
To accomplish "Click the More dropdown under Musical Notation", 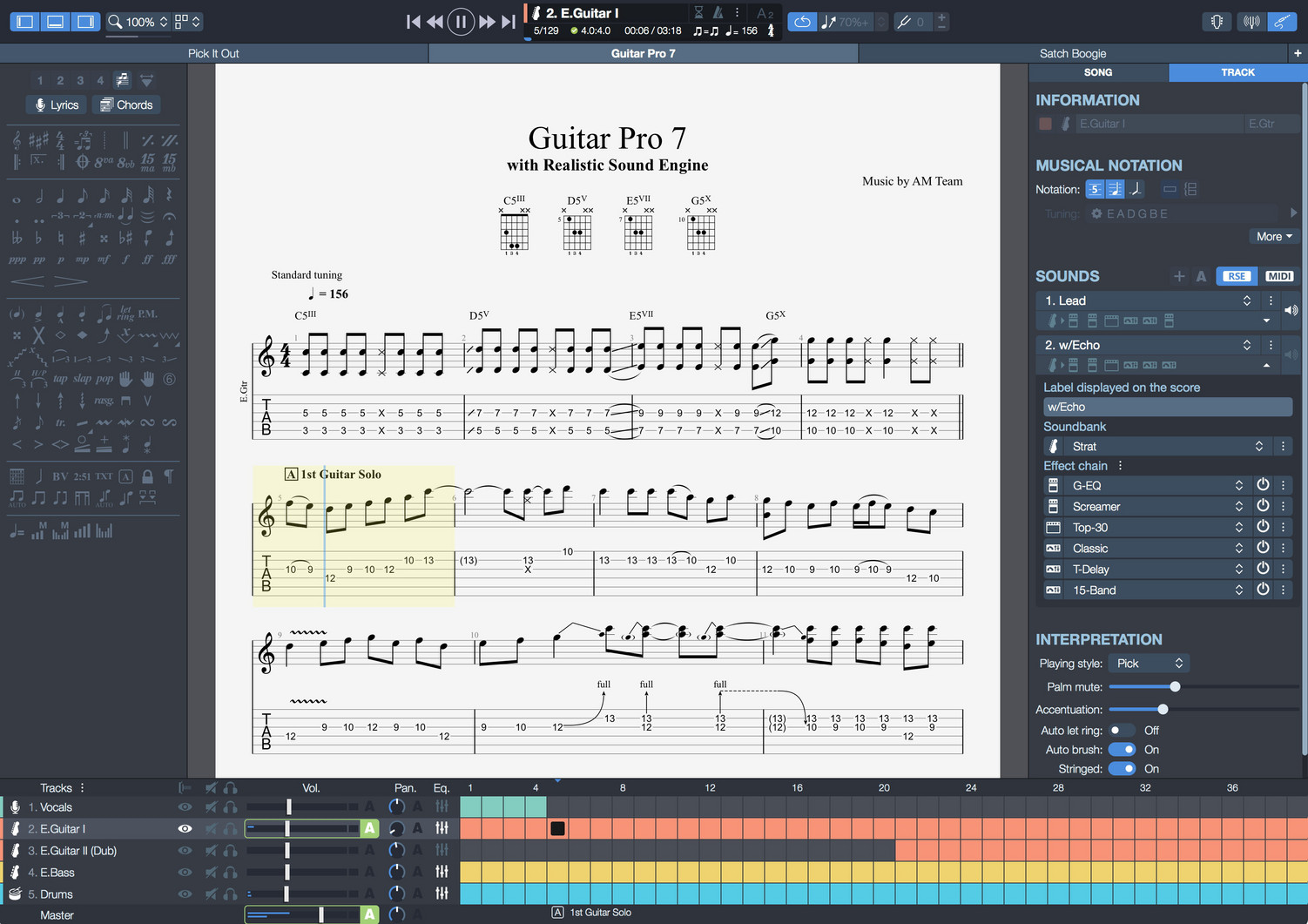I will pyautogui.click(x=1273, y=236).
